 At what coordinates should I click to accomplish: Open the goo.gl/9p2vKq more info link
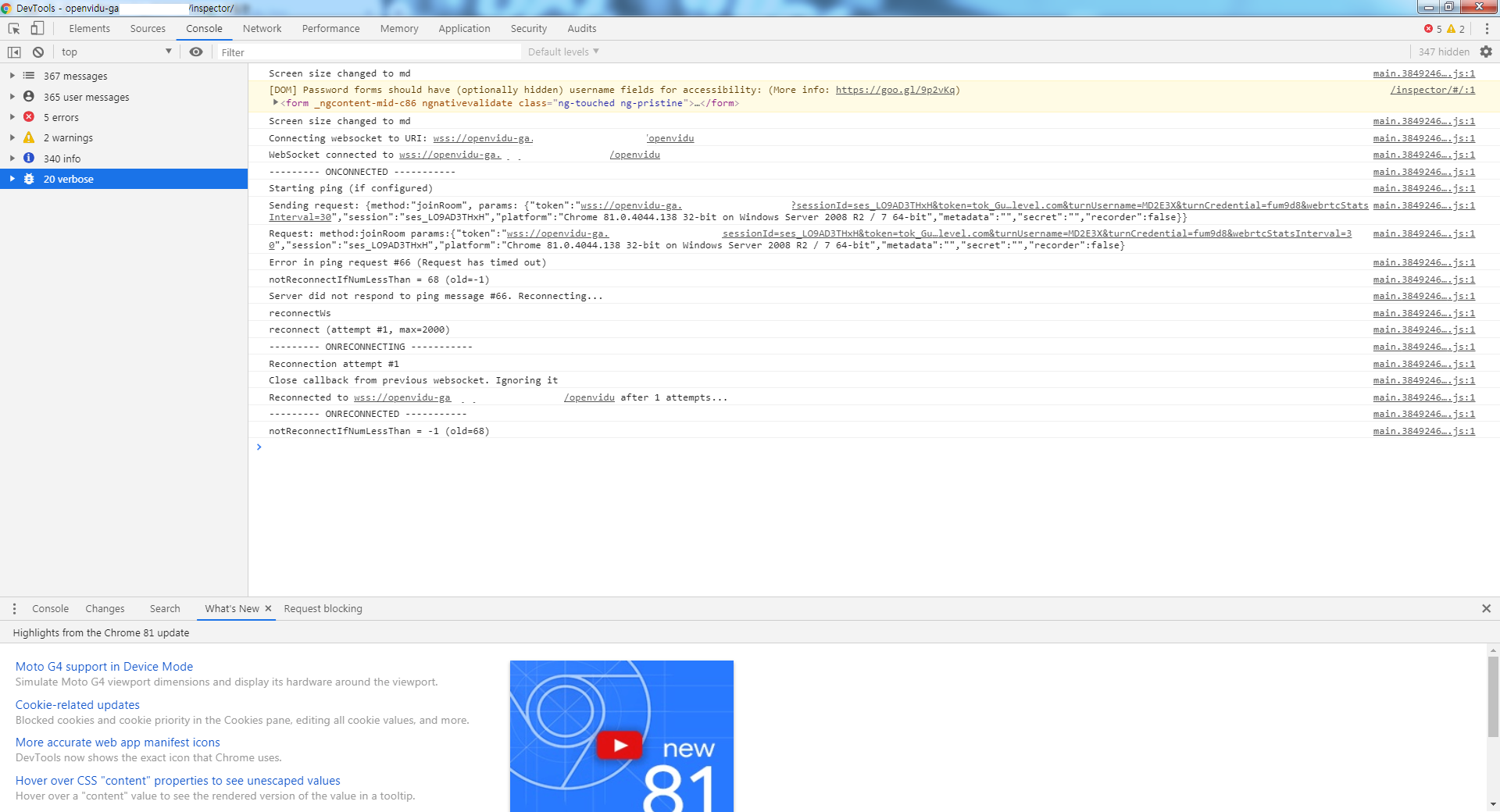point(895,90)
